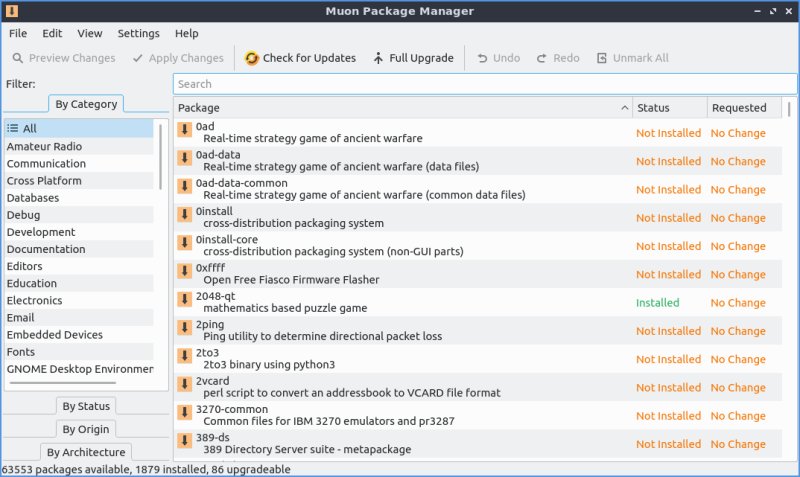Sort the list by Package column header
Image resolution: width=800 pixels, height=477 pixels.
pos(400,108)
